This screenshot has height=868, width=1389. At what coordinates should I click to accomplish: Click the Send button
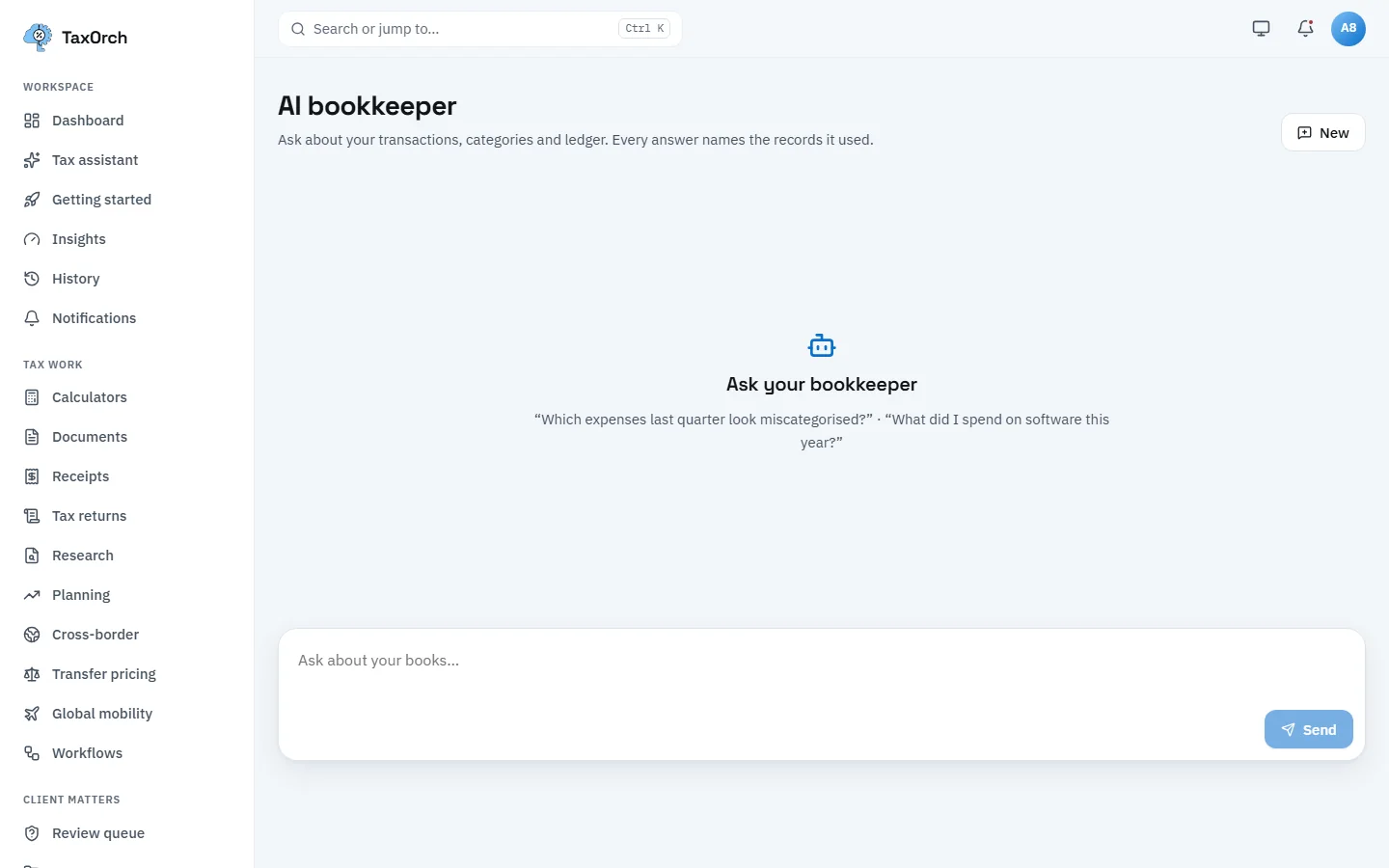pyautogui.click(x=1308, y=730)
